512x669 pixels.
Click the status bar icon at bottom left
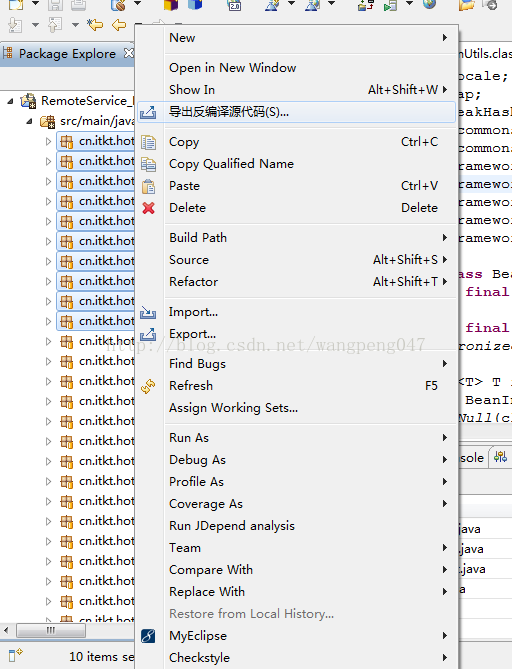point(15,655)
